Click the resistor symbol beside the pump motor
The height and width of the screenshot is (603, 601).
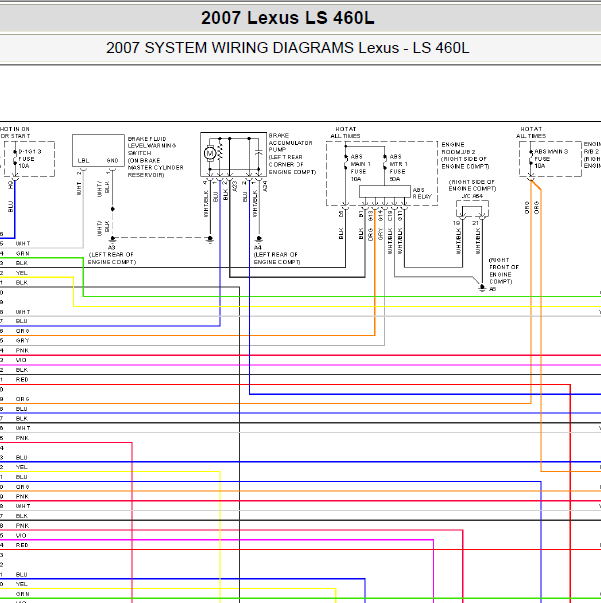pos(220,153)
